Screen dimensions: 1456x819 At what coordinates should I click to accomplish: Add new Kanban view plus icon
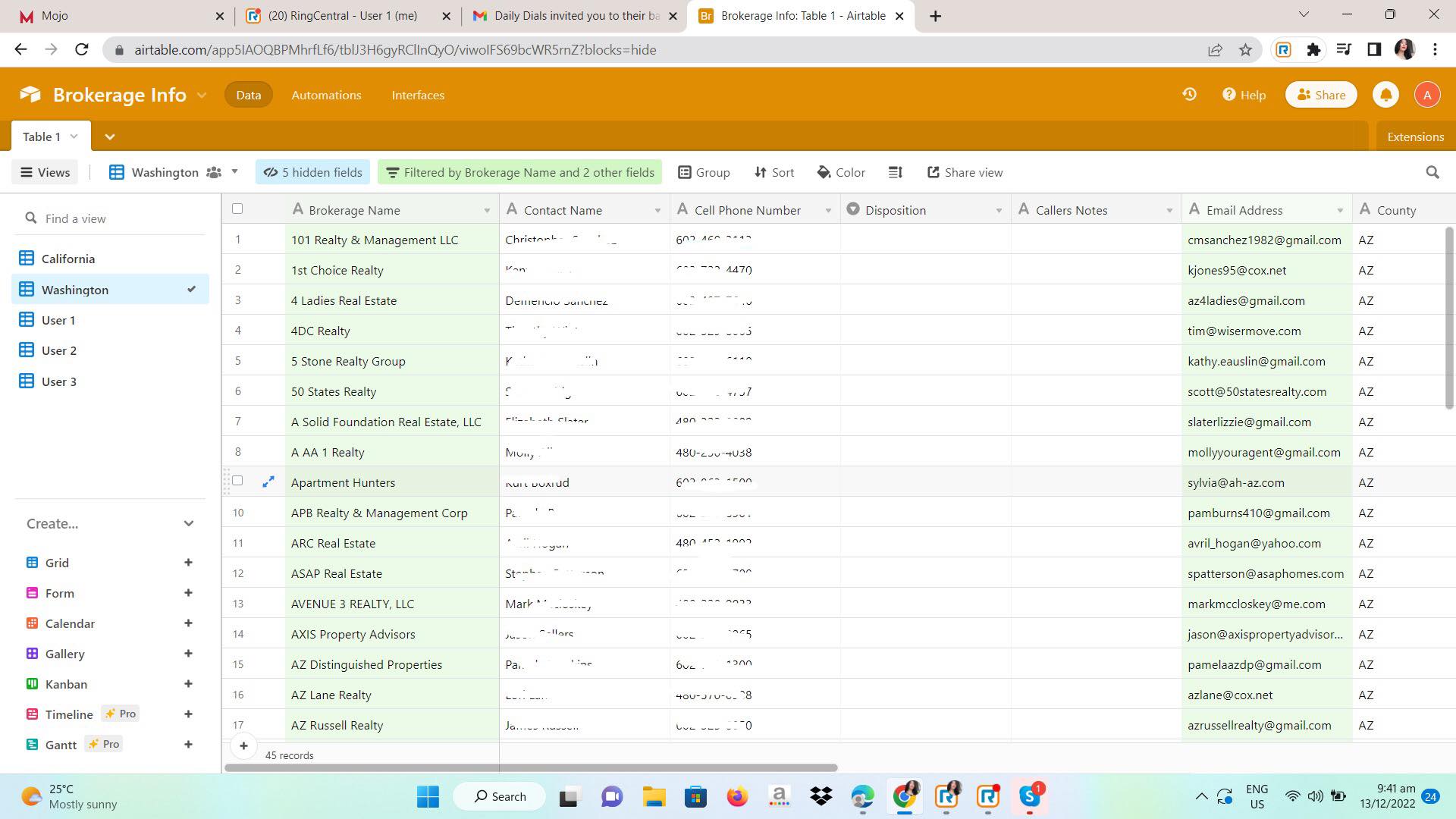[x=188, y=684]
